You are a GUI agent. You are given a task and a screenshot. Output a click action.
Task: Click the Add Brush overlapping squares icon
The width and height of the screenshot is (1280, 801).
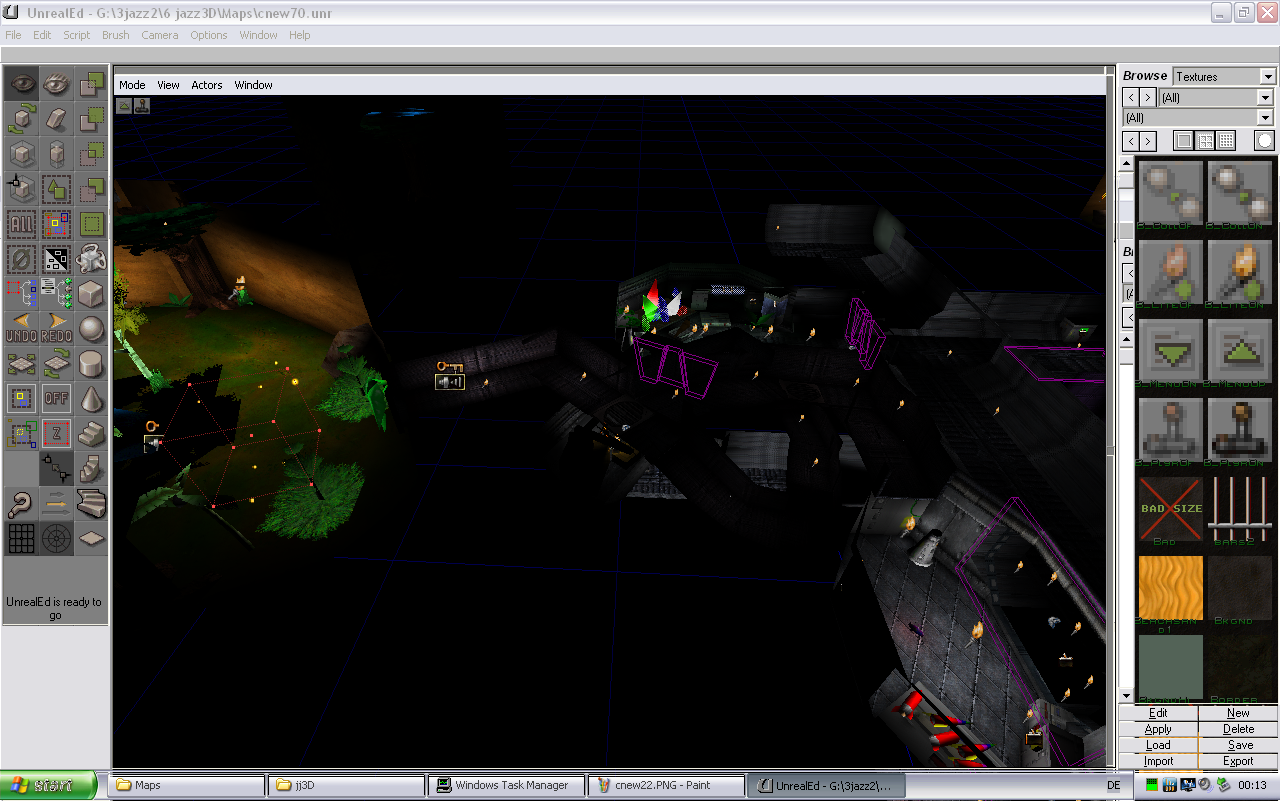[x=92, y=84]
